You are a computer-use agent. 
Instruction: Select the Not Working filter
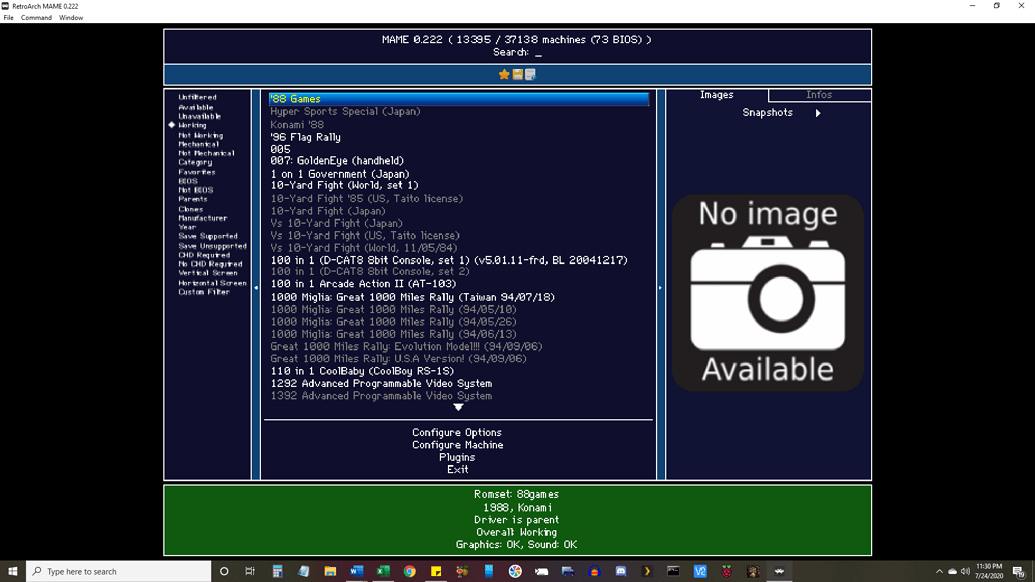[201, 135]
